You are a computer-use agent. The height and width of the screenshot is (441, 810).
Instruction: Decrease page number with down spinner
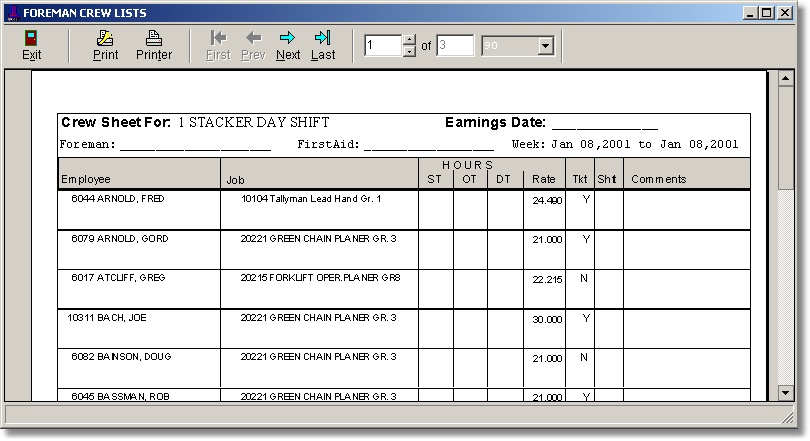pyautogui.click(x=408, y=51)
